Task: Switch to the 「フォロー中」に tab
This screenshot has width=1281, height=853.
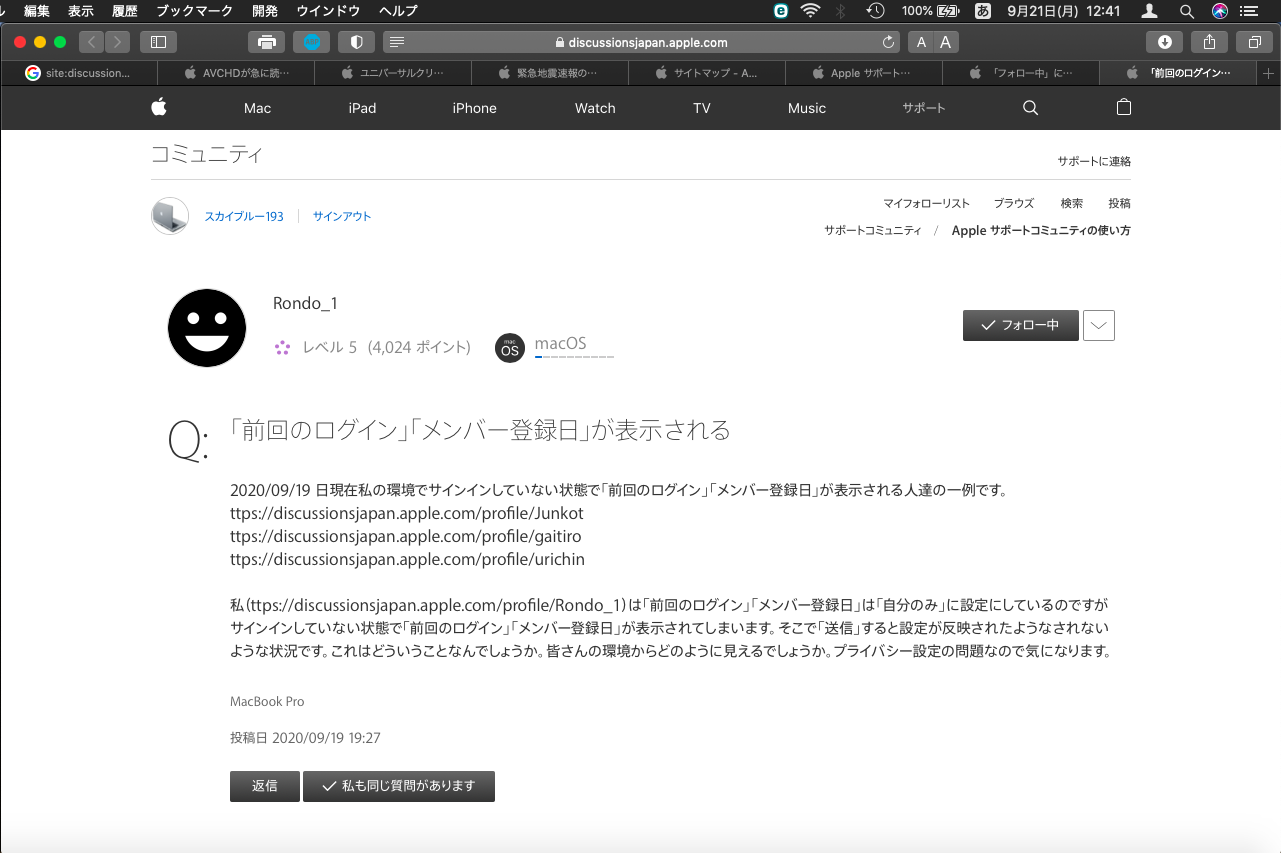Action: [x=1021, y=73]
